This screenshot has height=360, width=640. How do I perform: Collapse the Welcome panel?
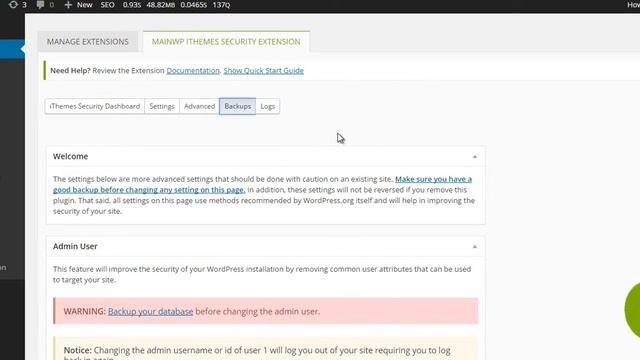point(475,157)
